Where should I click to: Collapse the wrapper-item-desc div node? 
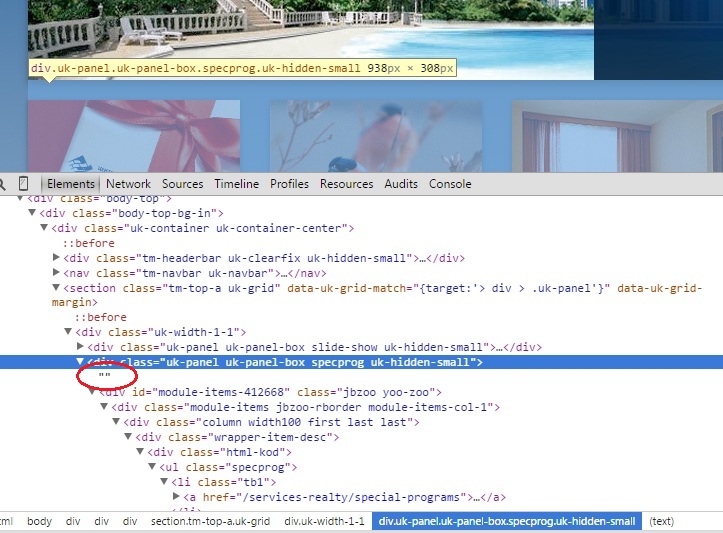(x=128, y=437)
